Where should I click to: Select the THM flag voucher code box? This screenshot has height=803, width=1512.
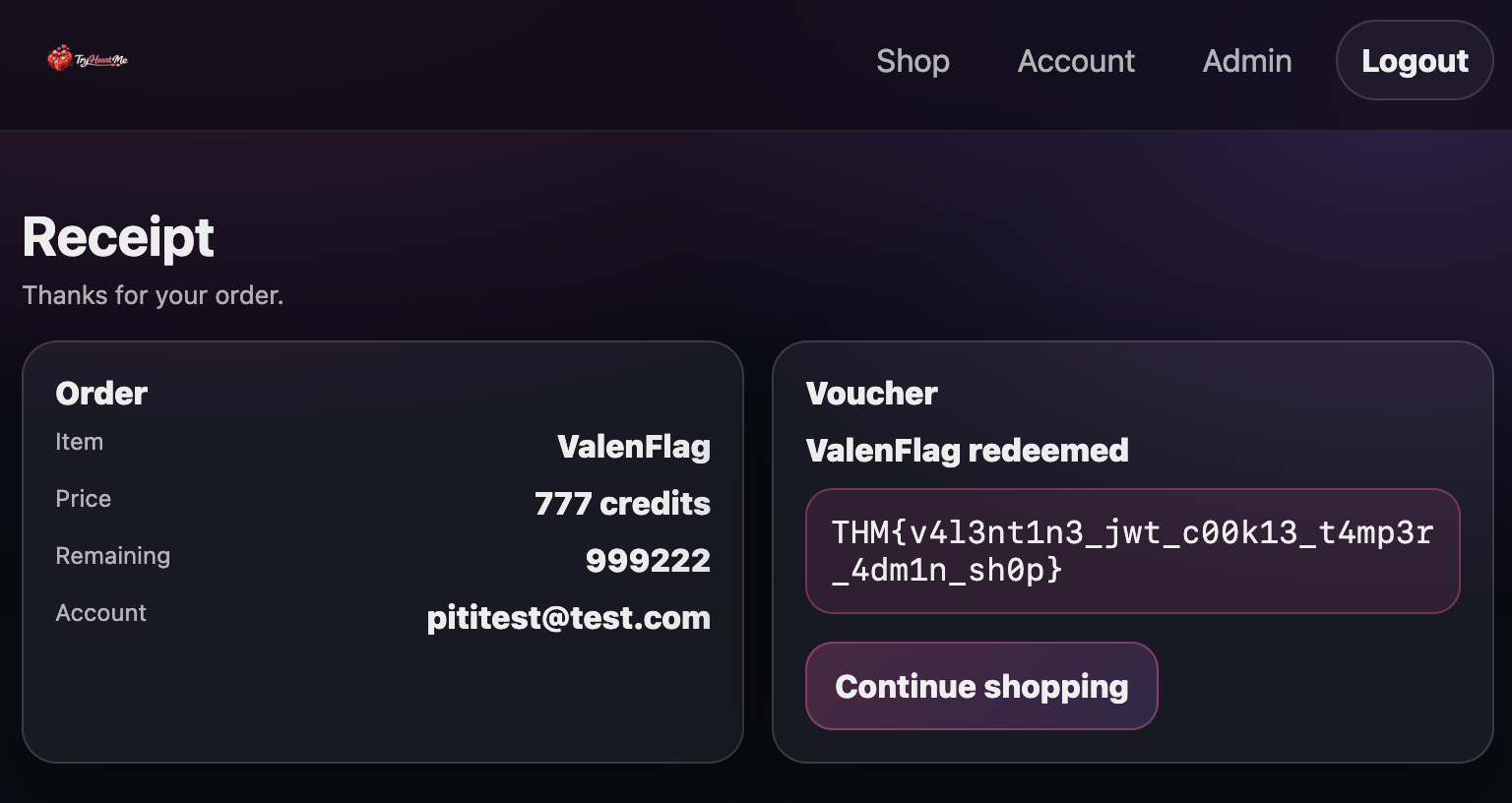[x=1132, y=551]
